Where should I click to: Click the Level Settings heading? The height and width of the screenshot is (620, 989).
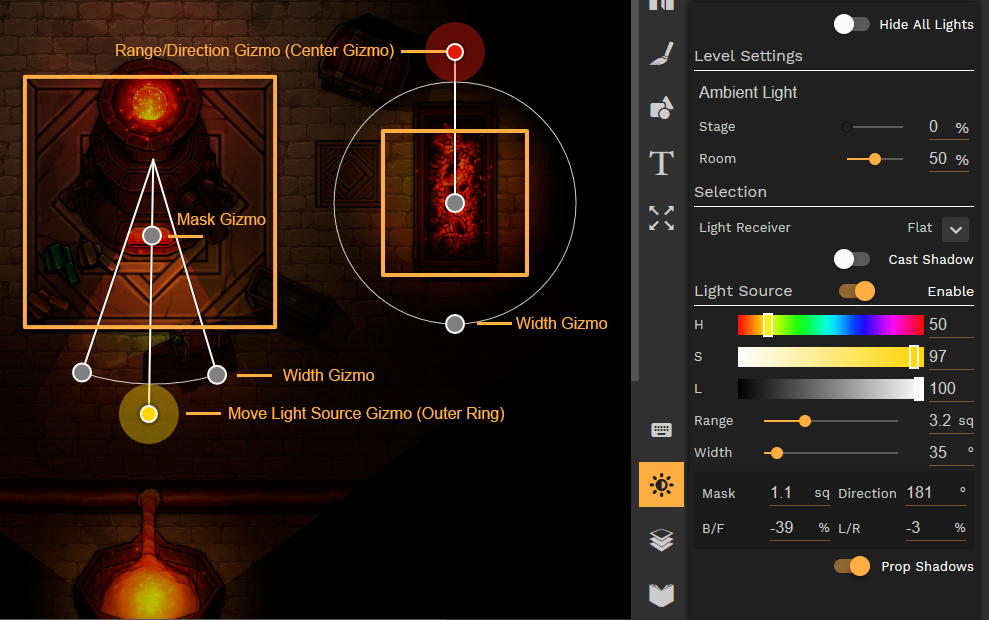point(748,56)
